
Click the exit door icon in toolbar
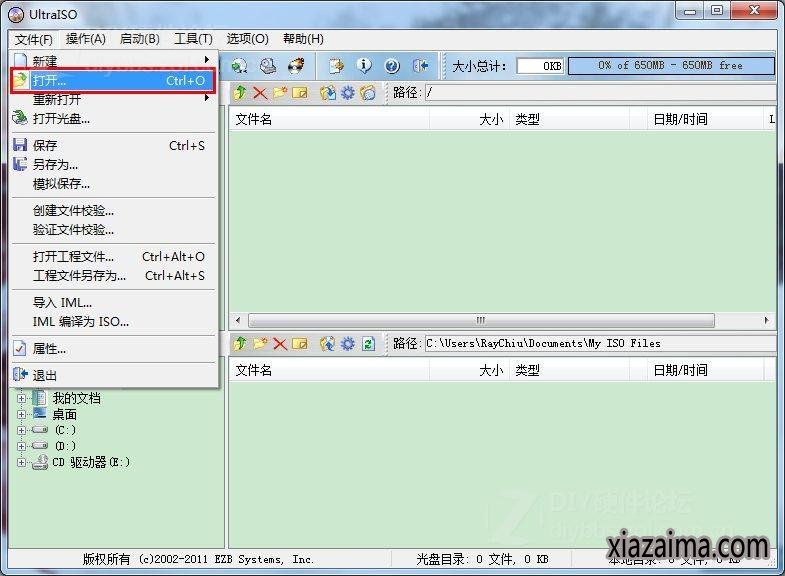[420, 66]
